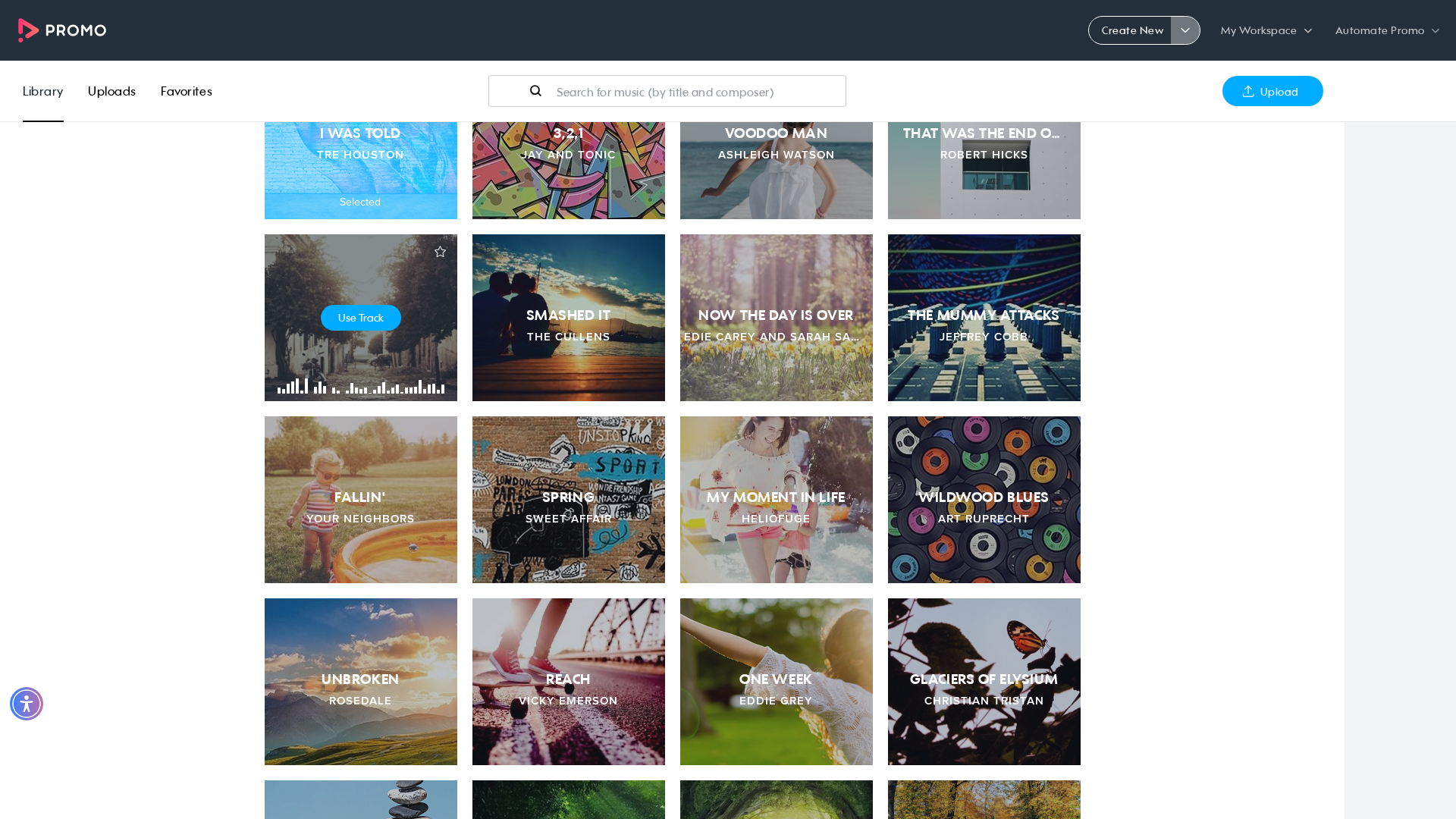Viewport: 1456px width, 819px height.
Task: Select Glaciers of Elysium track
Action: tap(984, 682)
